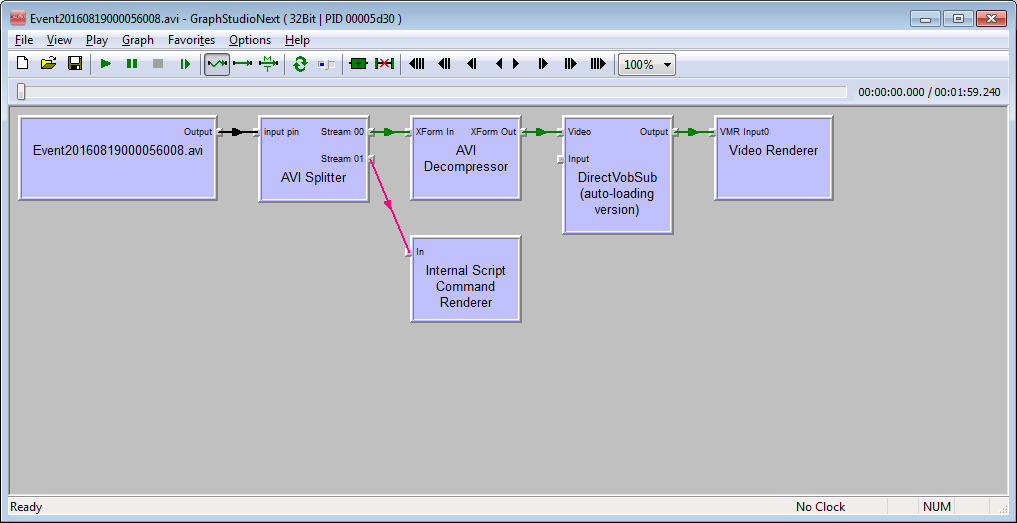
Task: Click the Ready status bar text
Action: pyautogui.click(x=25, y=507)
